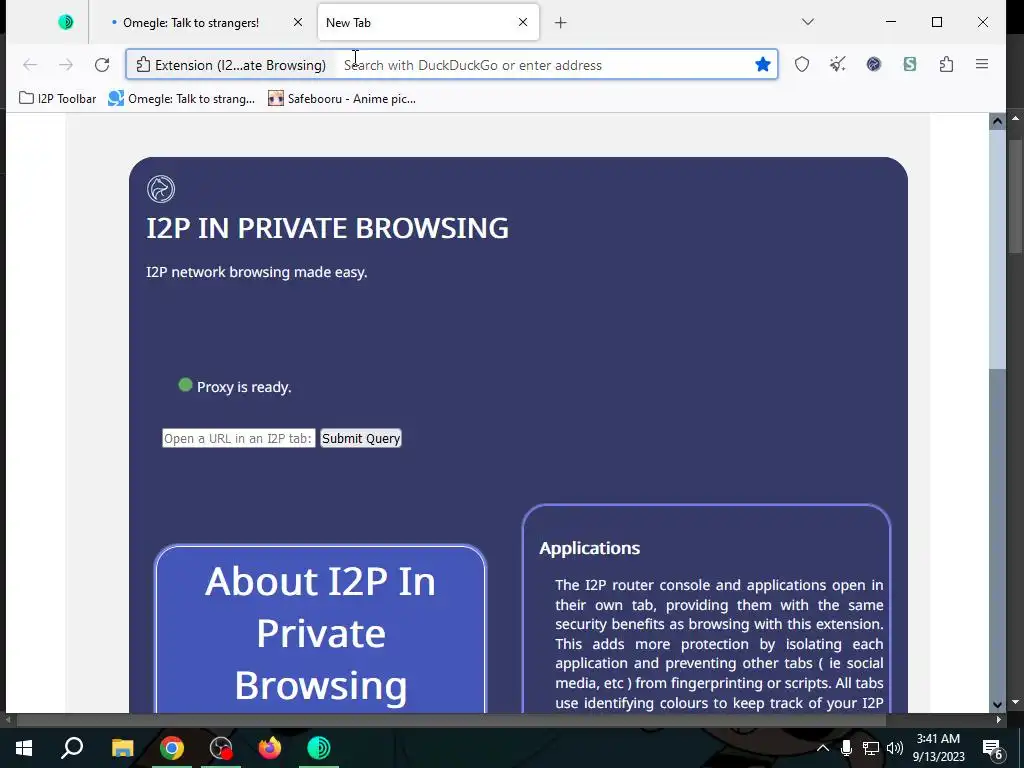This screenshot has width=1024, height=768.
Task: Open the notification center icon
Action: pyautogui.click(x=992, y=749)
